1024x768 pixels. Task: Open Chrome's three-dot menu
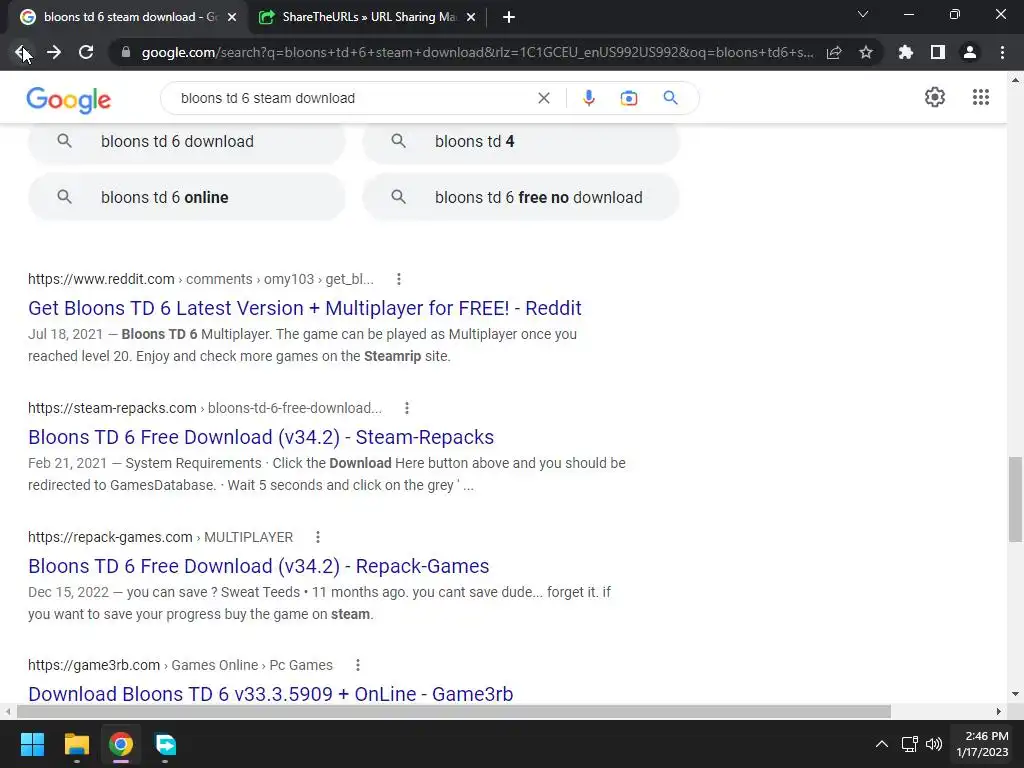pos(1002,52)
